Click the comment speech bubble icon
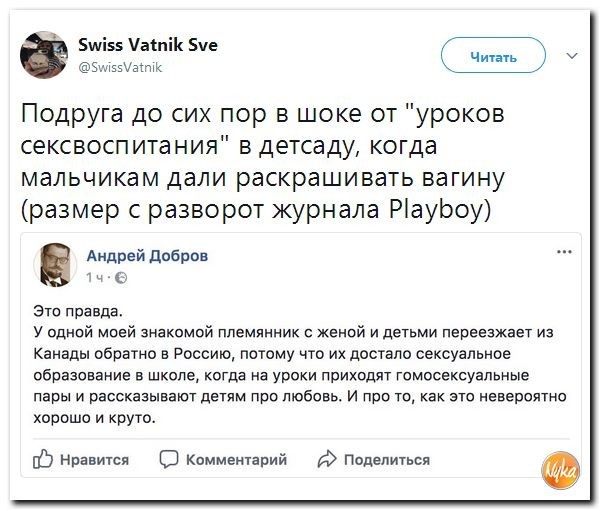 pyautogui.click(x=171, y=459)
